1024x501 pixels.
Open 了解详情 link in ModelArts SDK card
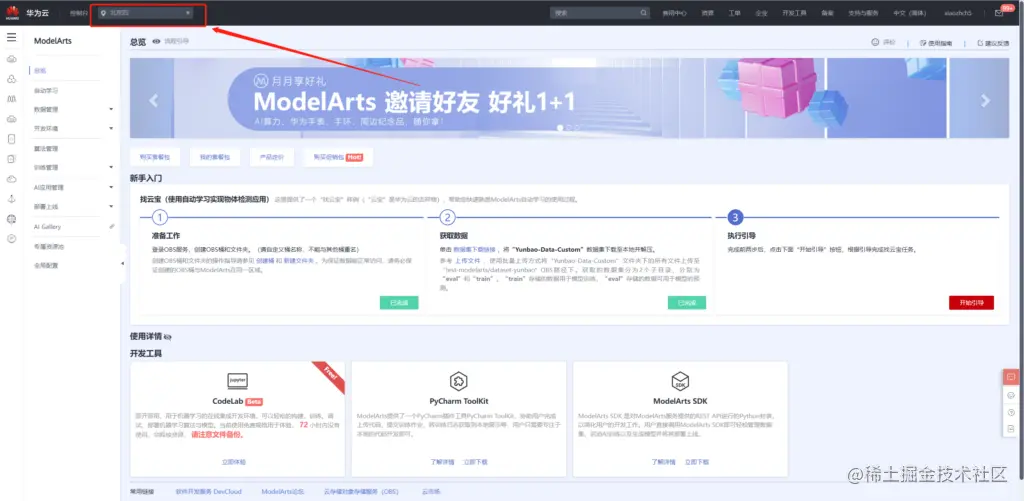click(663, 462)
